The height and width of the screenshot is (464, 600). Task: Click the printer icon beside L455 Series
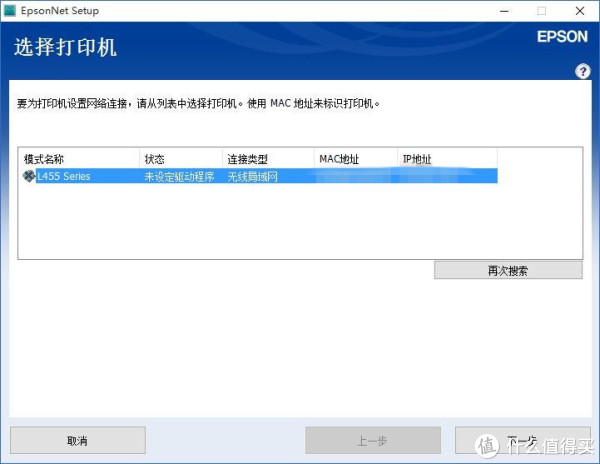click(x=29, y=176)
